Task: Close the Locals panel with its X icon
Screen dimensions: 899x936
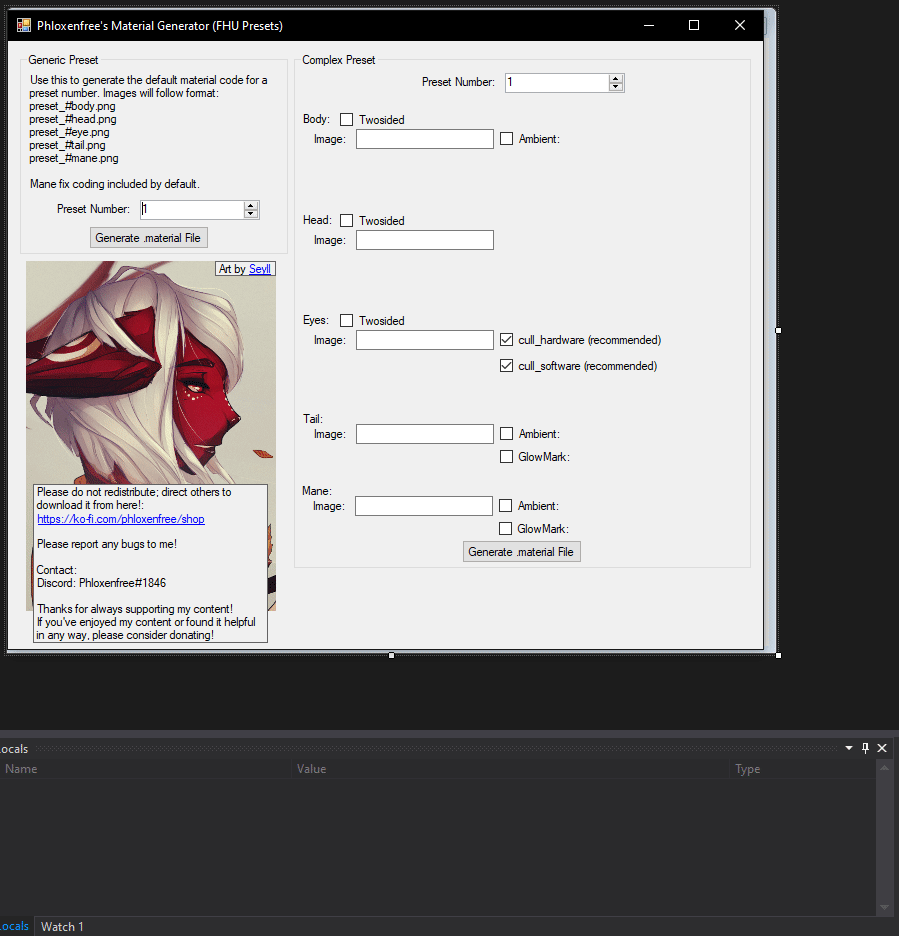Action: 882,747
